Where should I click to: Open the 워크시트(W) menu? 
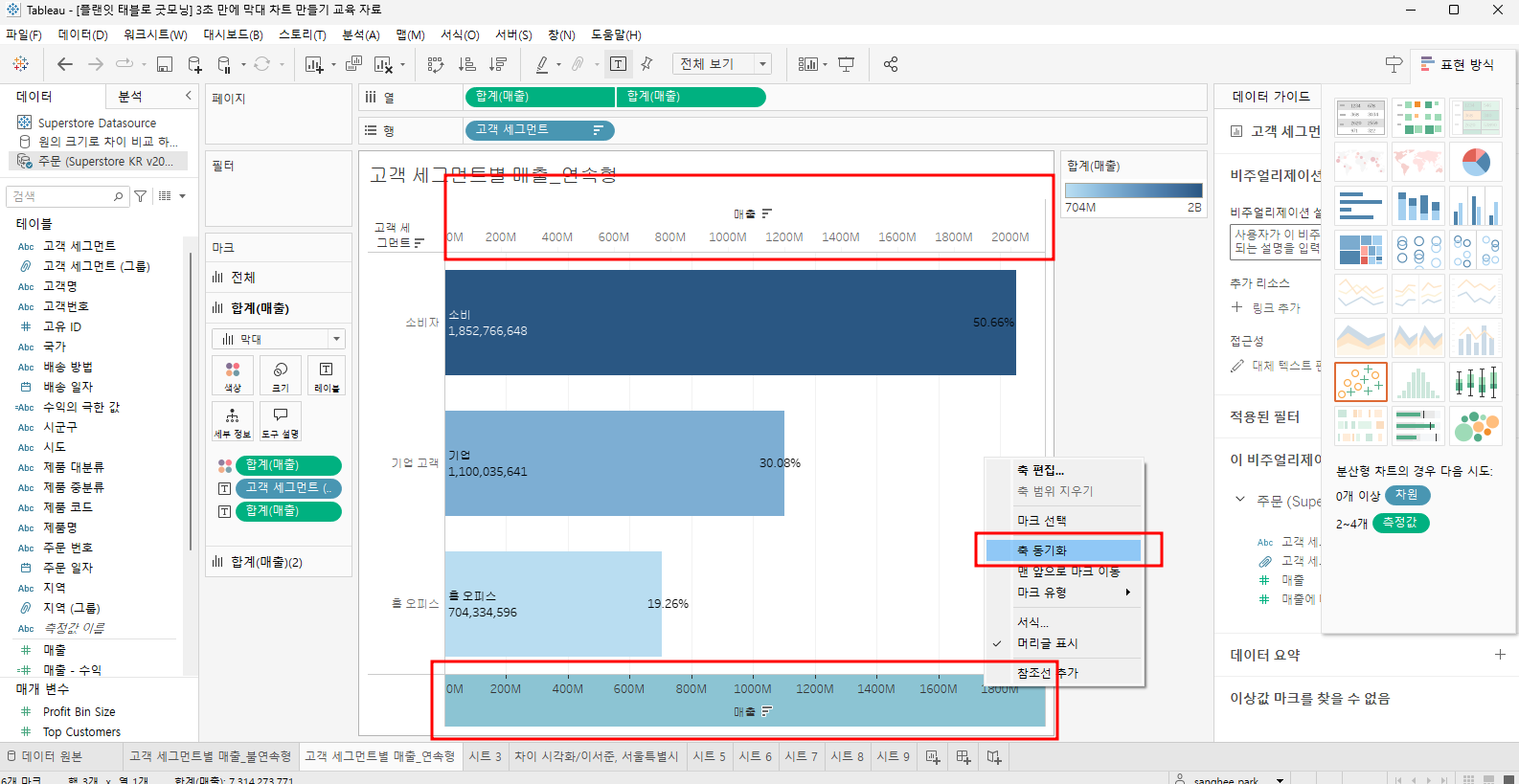tap(155, 34)
